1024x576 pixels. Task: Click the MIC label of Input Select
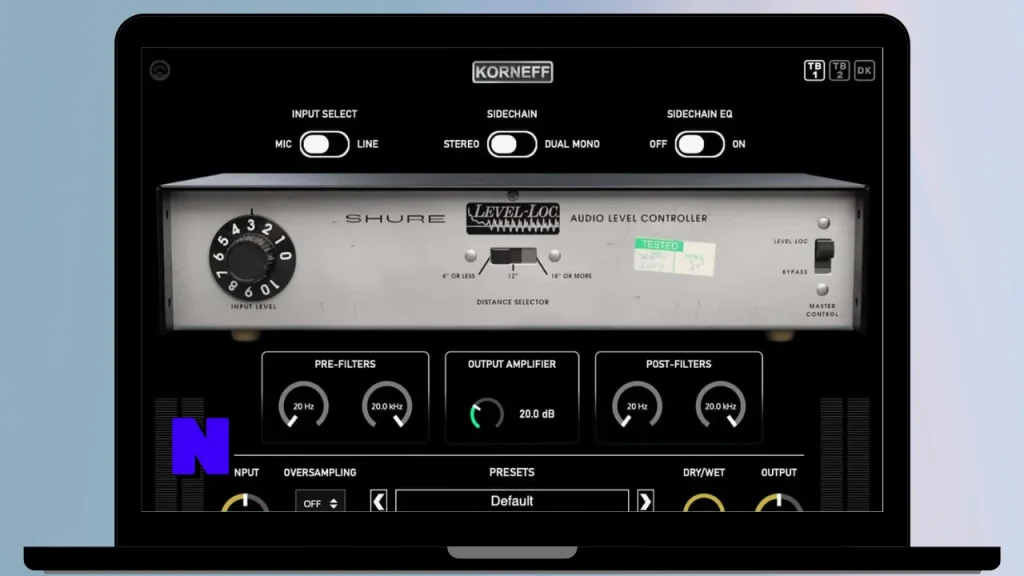(283, 144)
